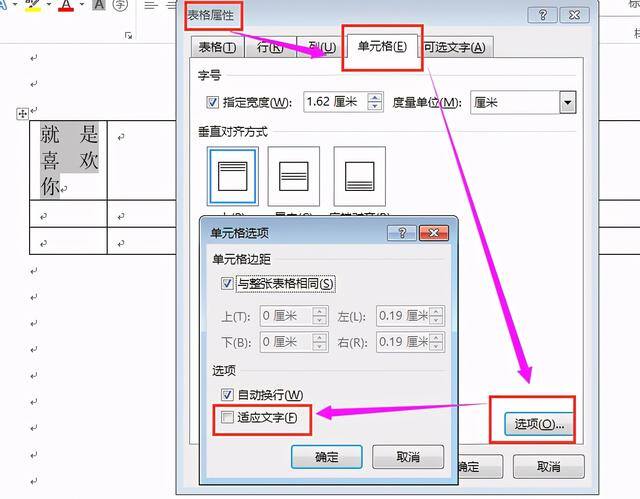Open the font color dropdown arrow

(x=82, y=4)
